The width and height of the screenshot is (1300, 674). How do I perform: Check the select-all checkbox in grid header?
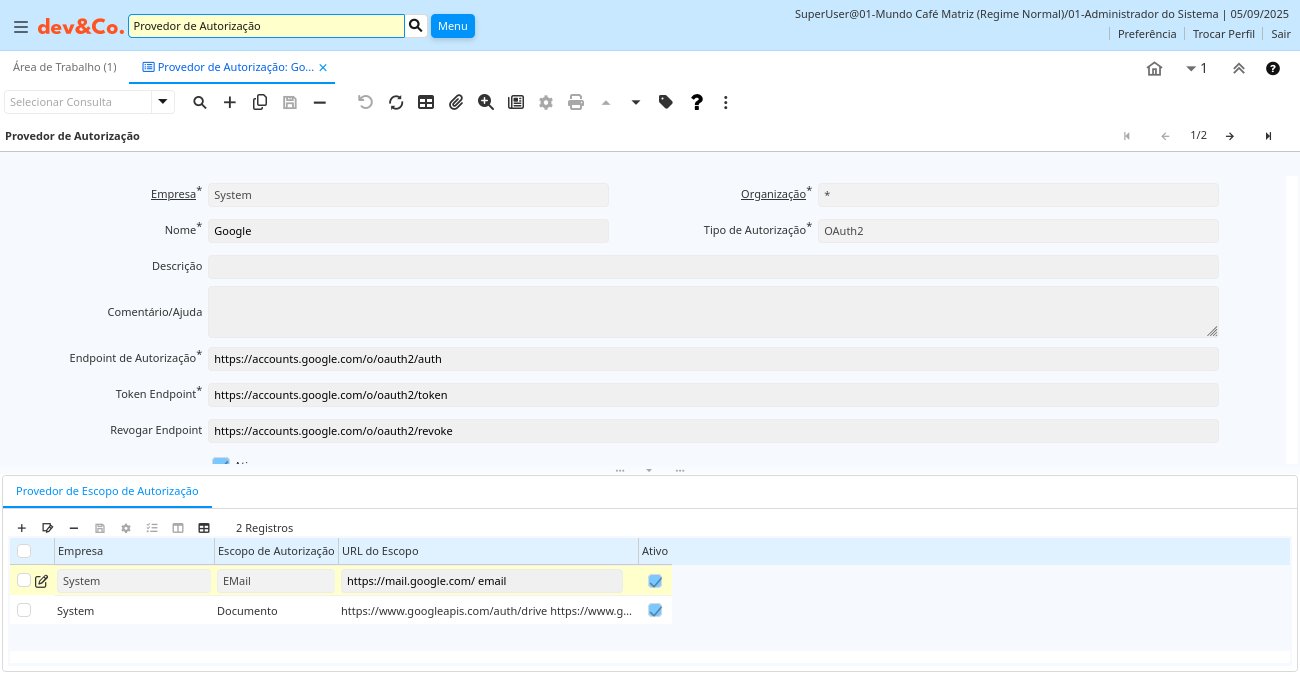click(x=24, y=551)
